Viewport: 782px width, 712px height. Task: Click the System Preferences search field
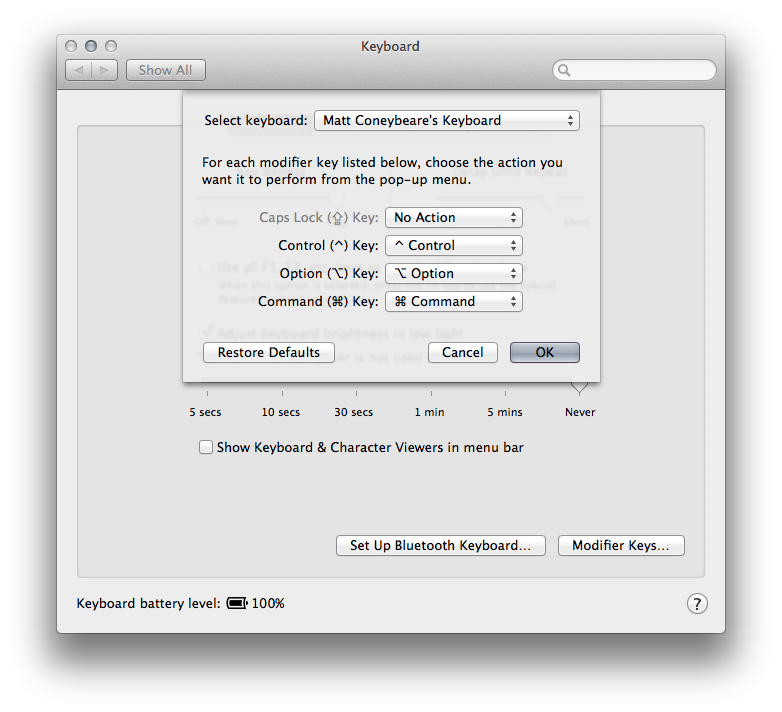[640, 70]
